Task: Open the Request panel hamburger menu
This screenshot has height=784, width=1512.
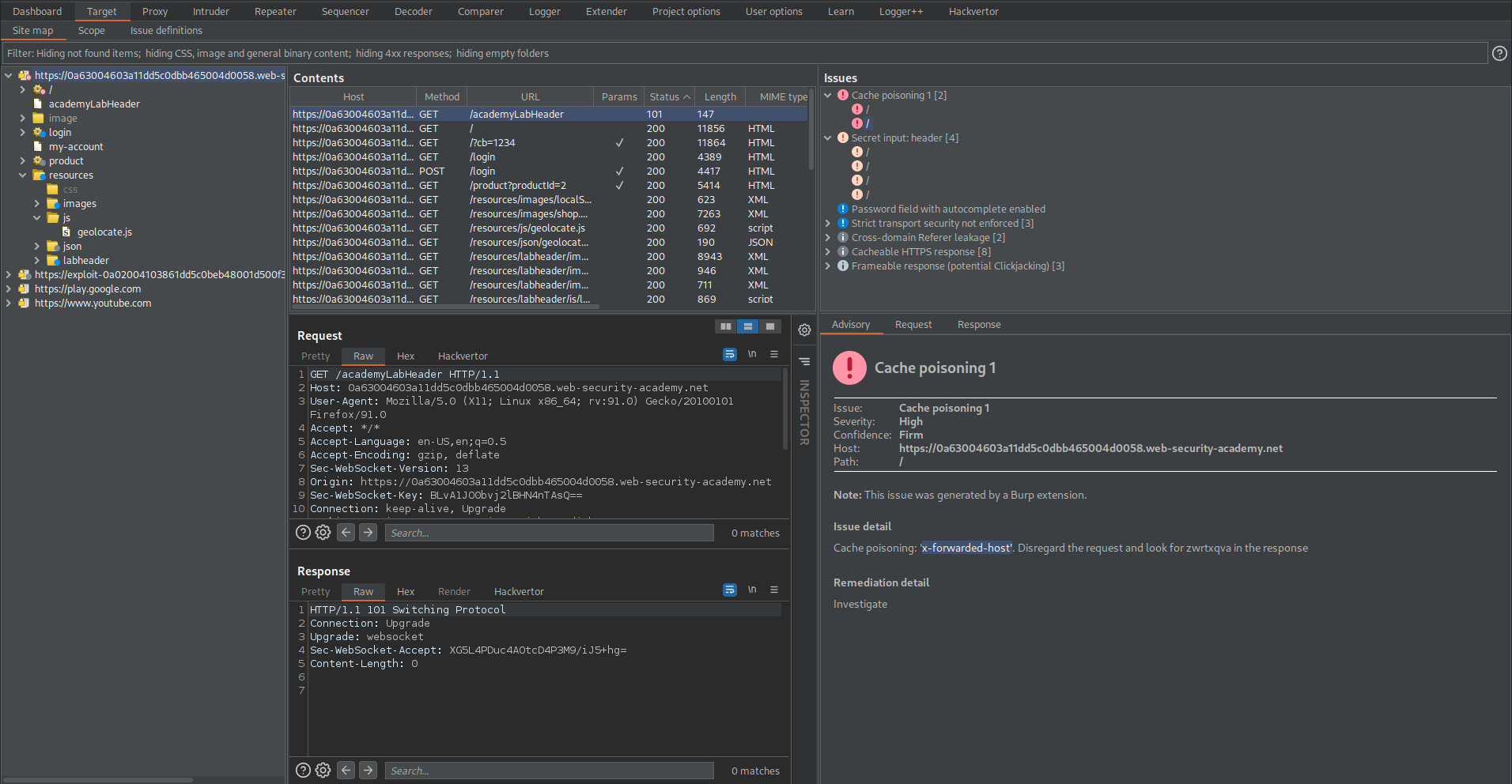Action: (x=774, y=354)
